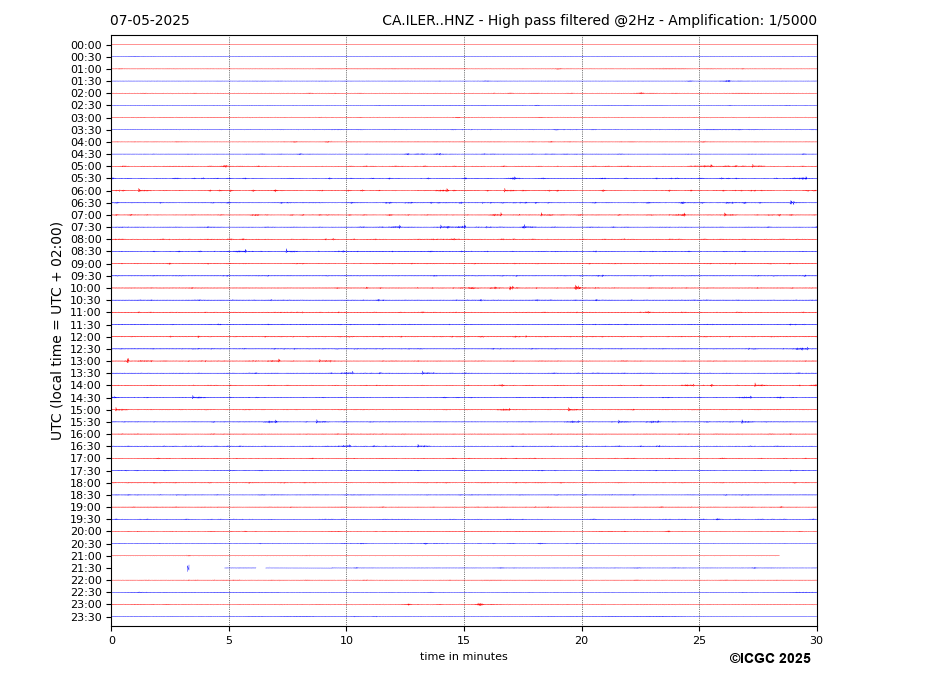This screenshot has height=696, width=927.
Task: Click the blue spike in the 21:30 trace
Action: (188, 568)
